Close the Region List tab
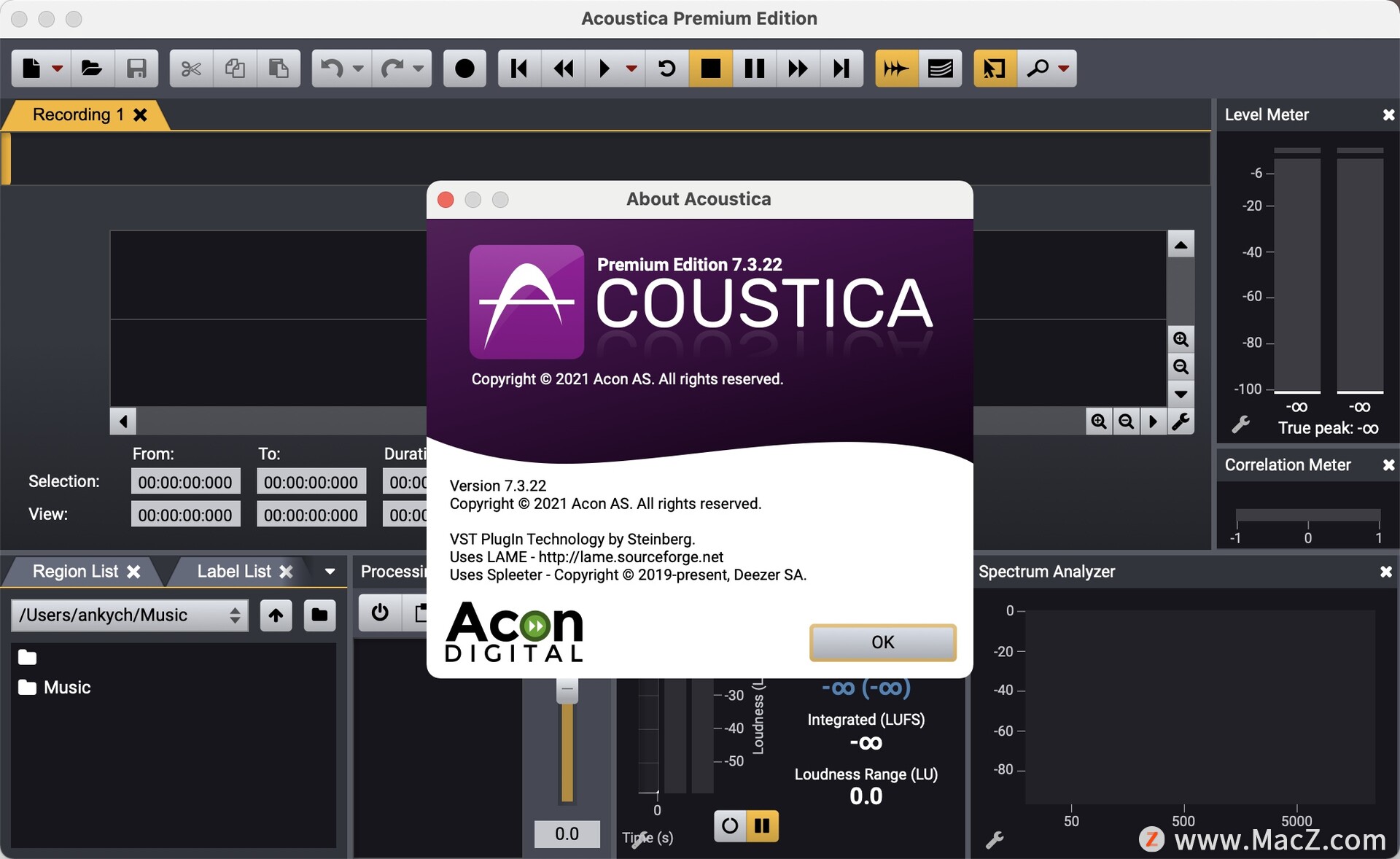This screenshot has width=1400, height=859. point(133,572)
